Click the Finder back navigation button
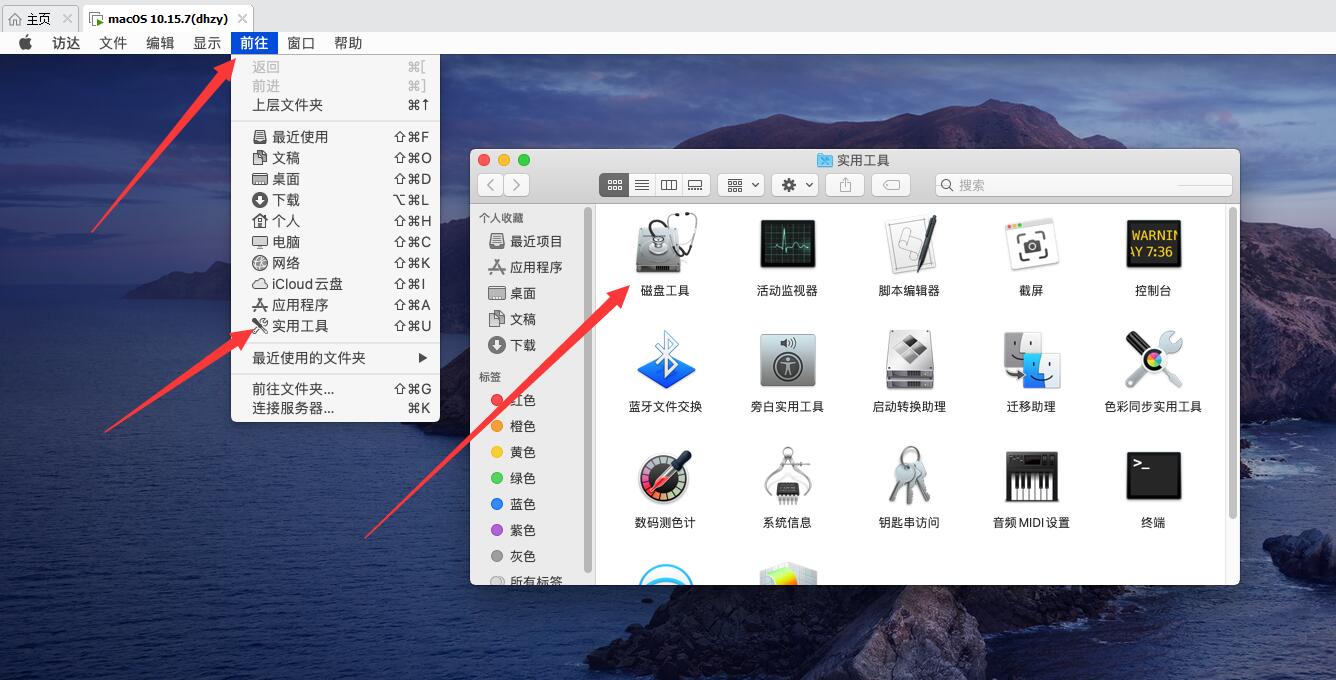Viewport: 1336px width, 680px height. (x=490, y=185)
